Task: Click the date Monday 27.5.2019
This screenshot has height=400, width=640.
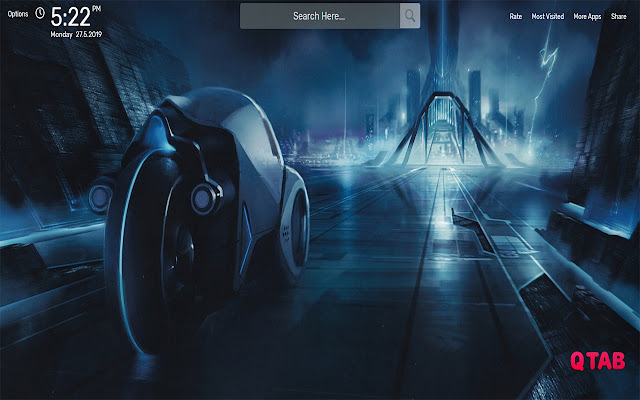Action: pyautogui.click(x=76, y=35)
